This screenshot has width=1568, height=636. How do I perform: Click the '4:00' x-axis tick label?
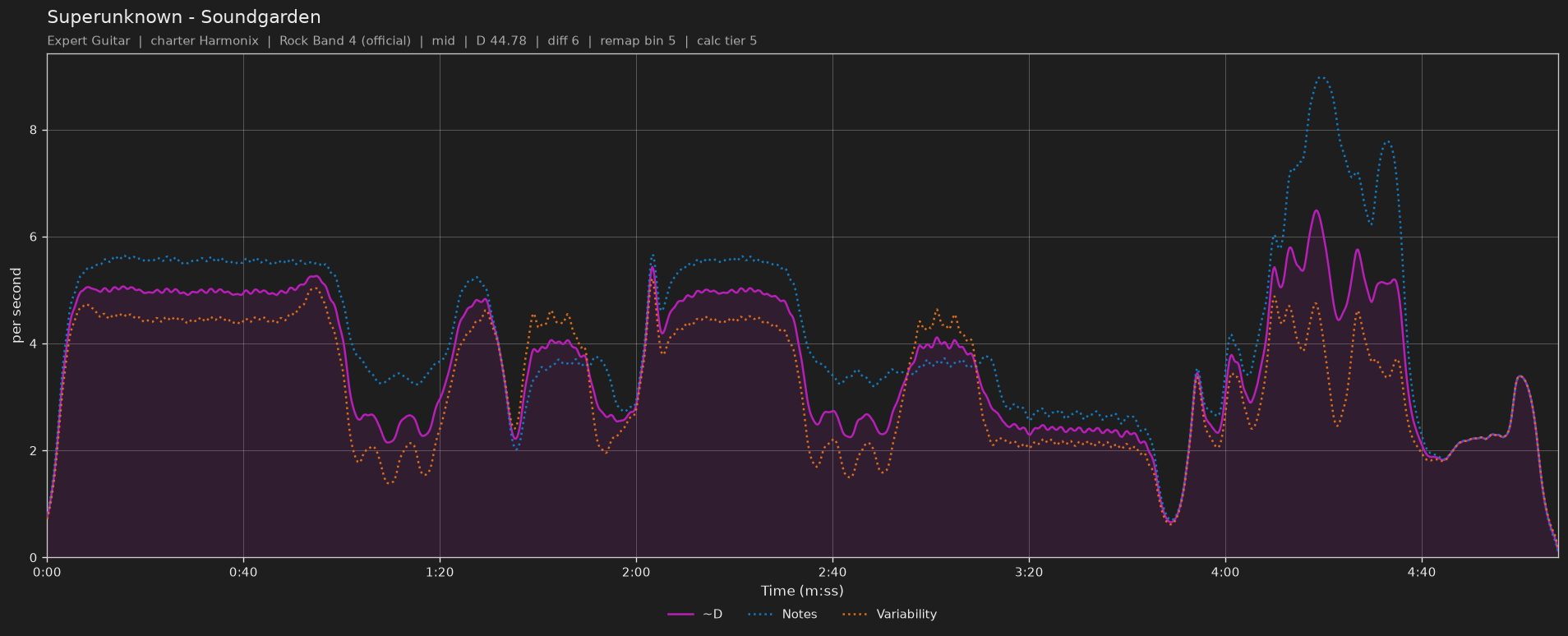[1225, 572]
